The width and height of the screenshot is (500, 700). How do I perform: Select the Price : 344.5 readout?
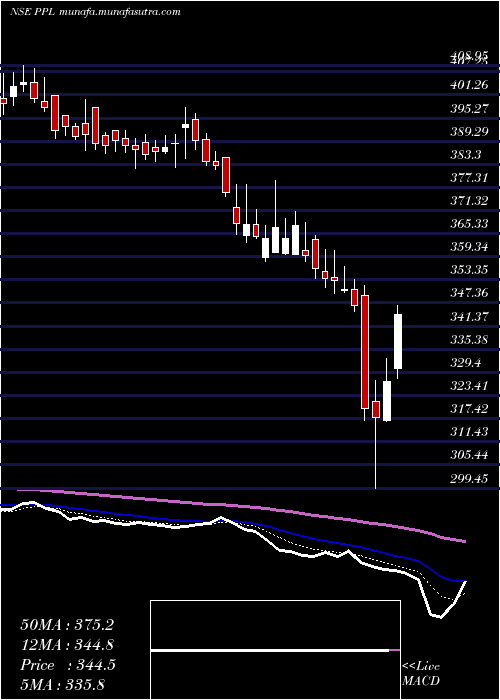click(68, 665)
